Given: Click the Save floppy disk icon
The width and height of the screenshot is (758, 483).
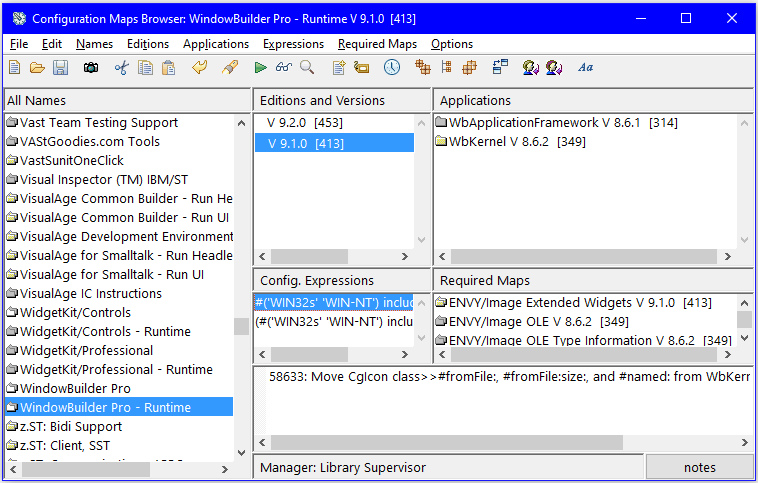Looking at the screenshot, I should click(60, 68).
